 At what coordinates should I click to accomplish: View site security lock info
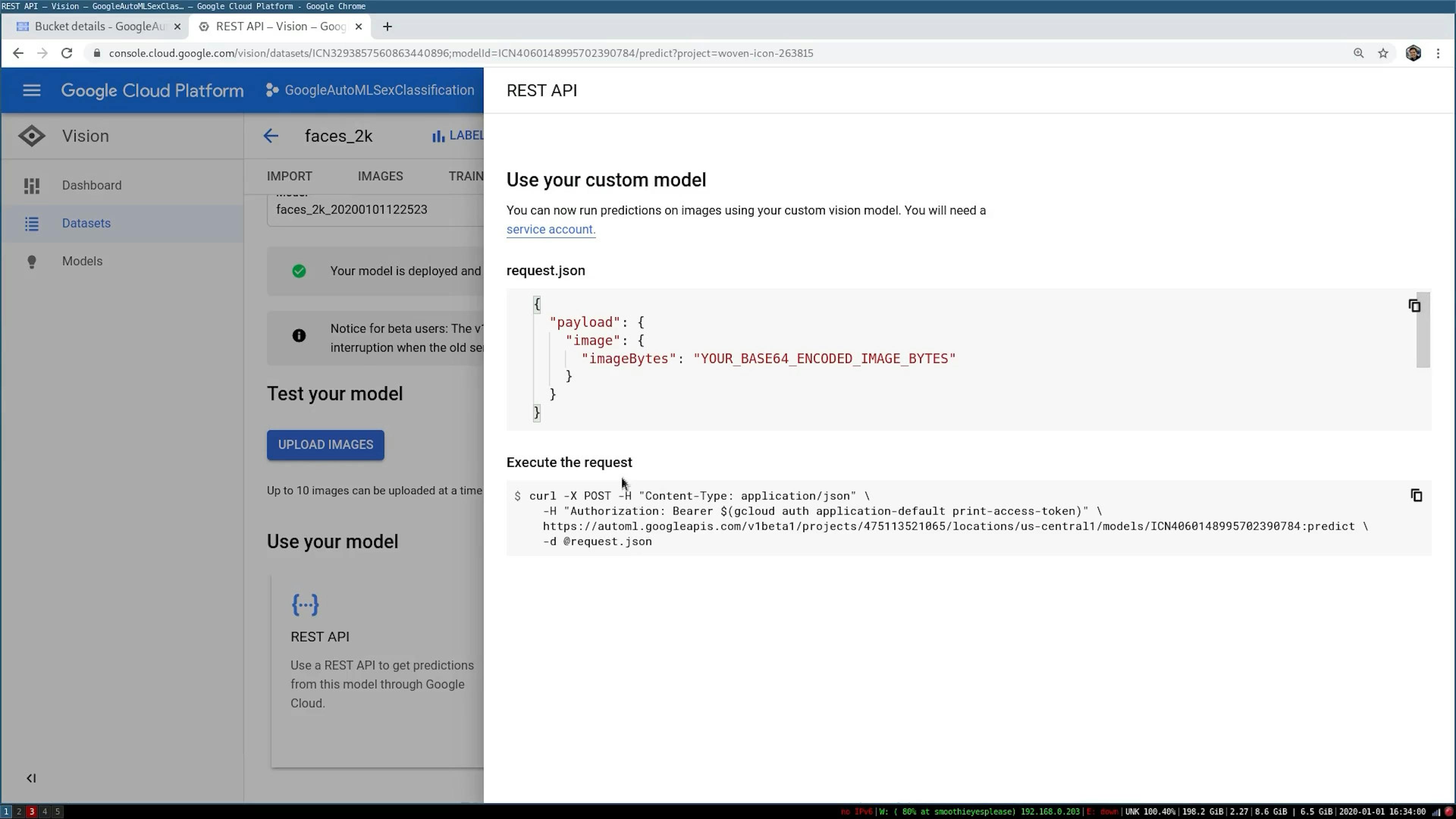(x=97, y=53)
